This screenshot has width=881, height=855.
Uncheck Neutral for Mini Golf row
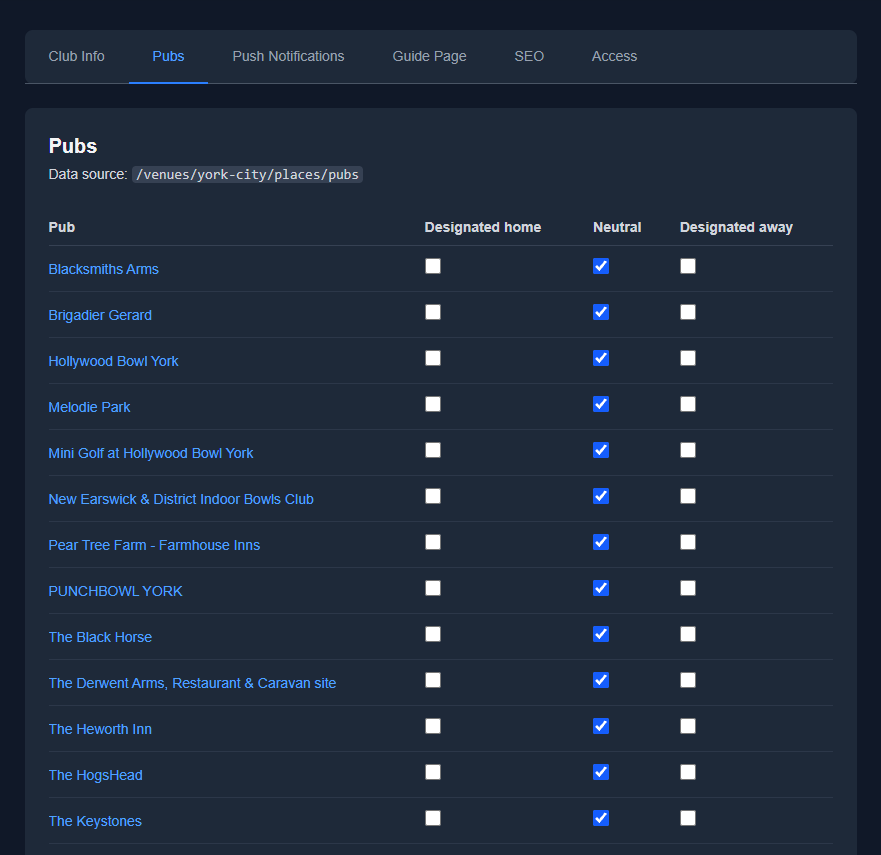(601, 451)
